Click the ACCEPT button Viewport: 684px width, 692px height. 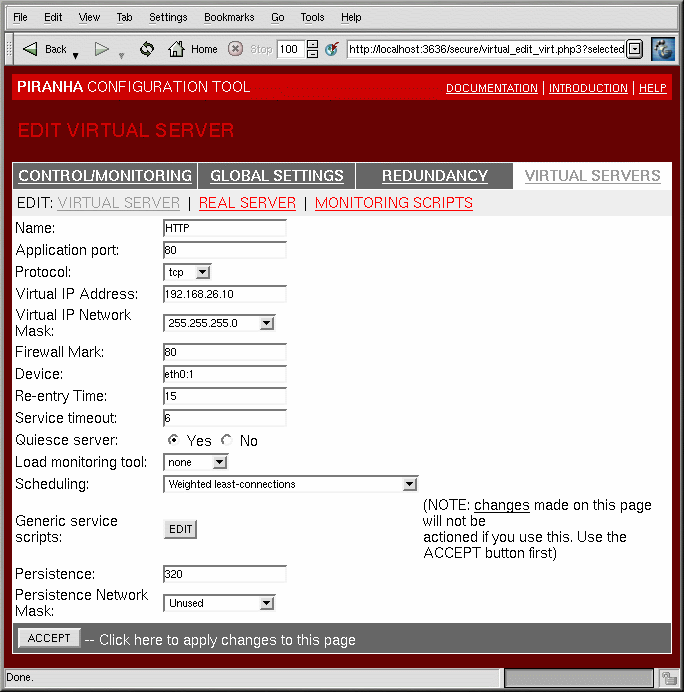49,638
